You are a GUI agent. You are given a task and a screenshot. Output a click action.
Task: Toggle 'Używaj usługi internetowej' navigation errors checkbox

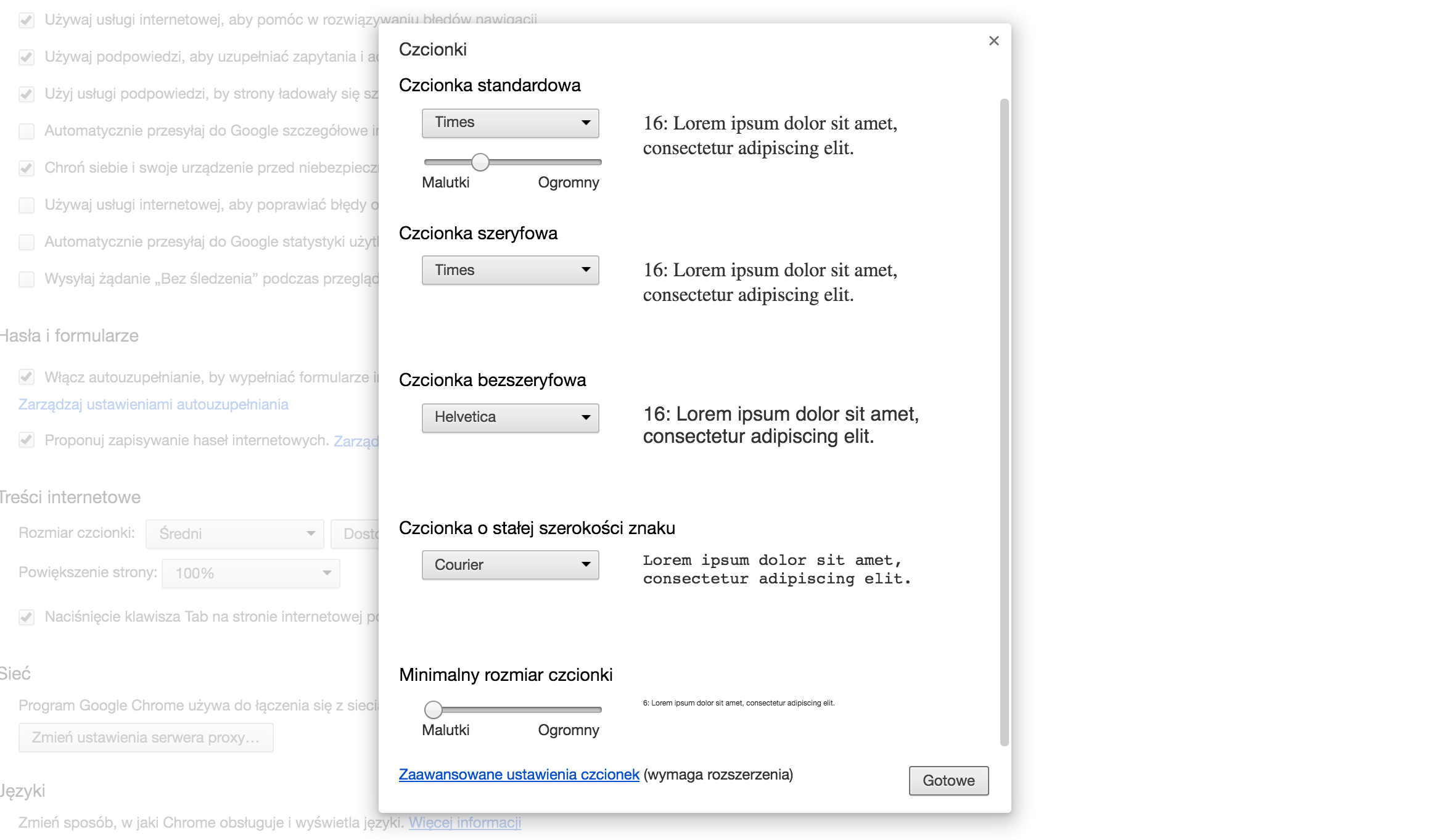click(27, 20)
